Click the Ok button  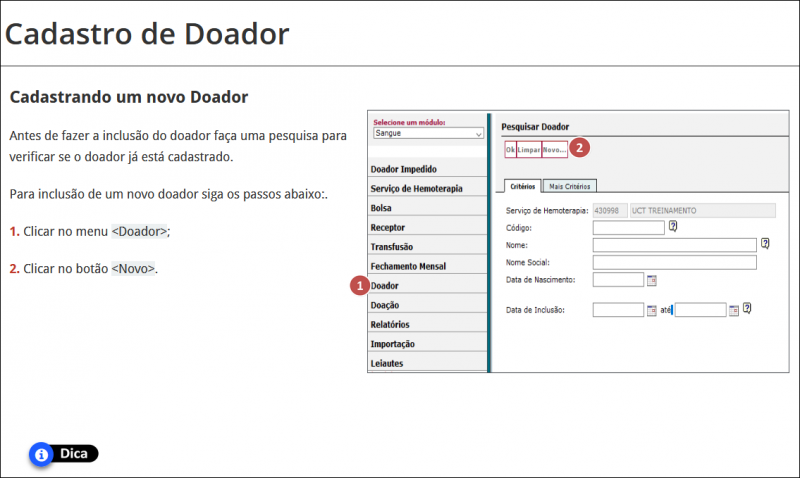point(510,149)
